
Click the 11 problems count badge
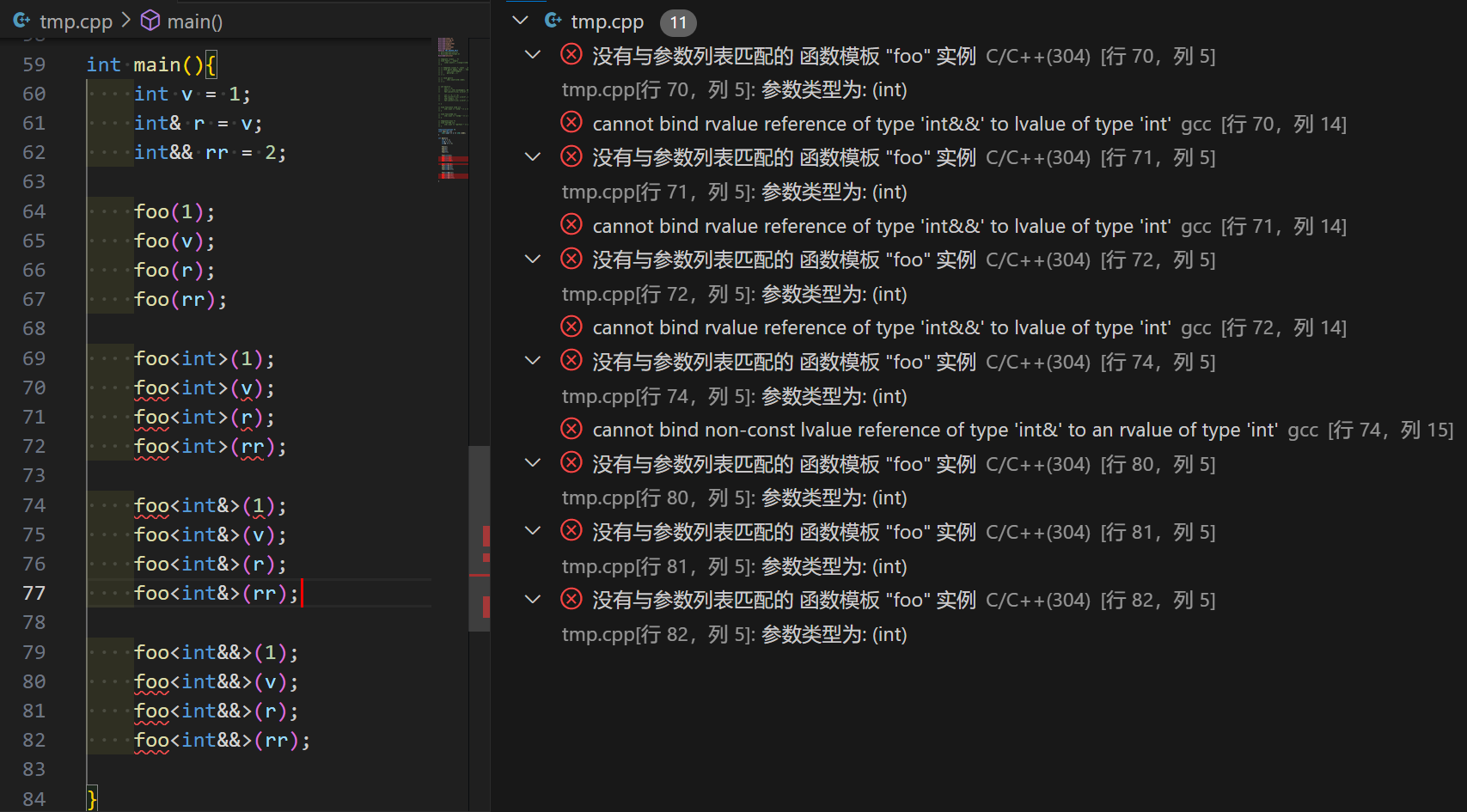point(678,22)
